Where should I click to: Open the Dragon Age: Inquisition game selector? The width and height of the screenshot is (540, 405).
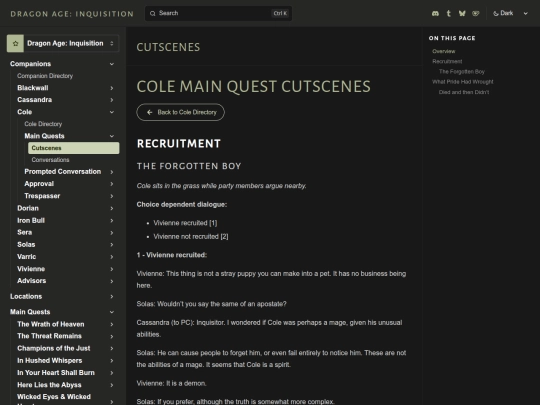tap(63, 43)
